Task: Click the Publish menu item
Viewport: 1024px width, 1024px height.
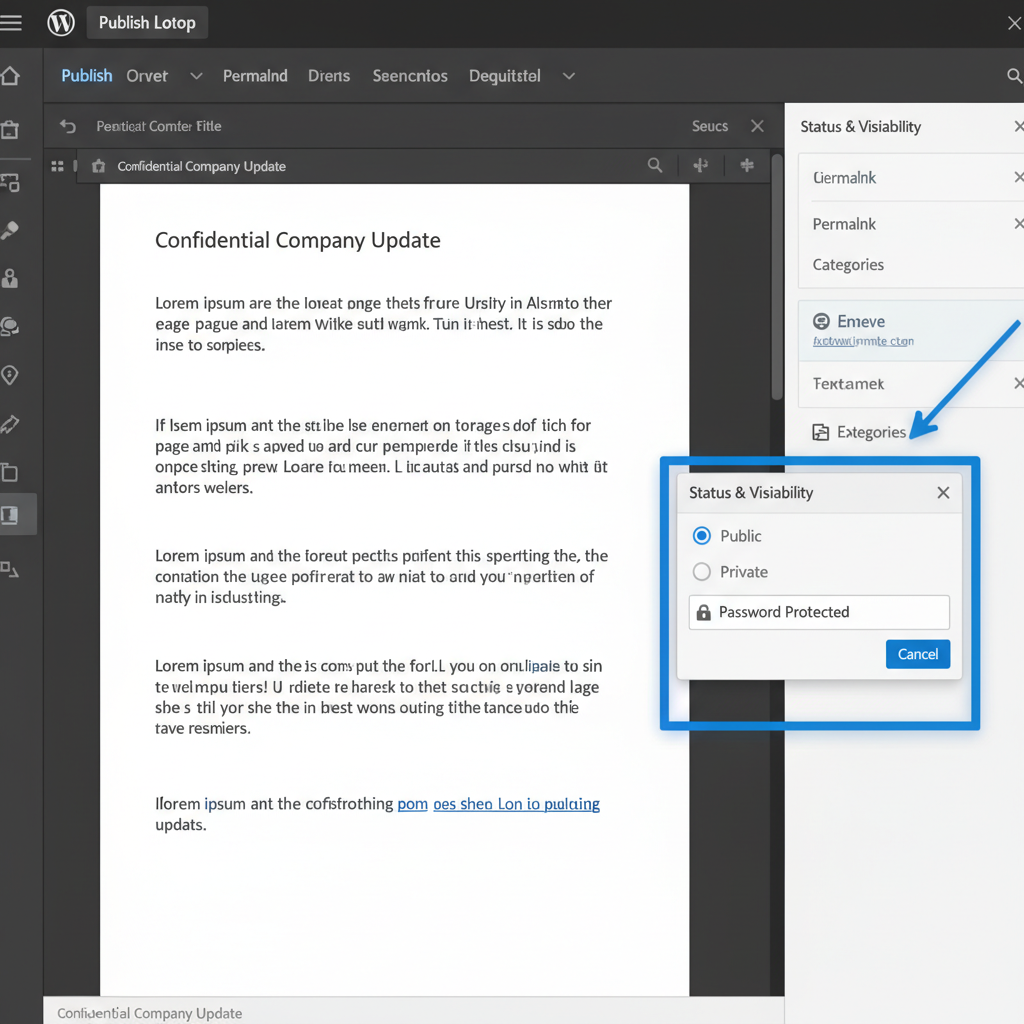Action: click(86, 76)
